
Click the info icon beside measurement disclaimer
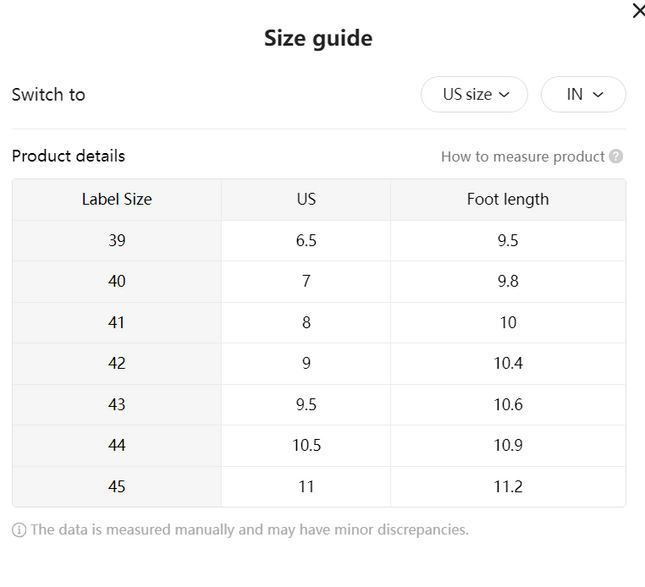coord(19,530)
